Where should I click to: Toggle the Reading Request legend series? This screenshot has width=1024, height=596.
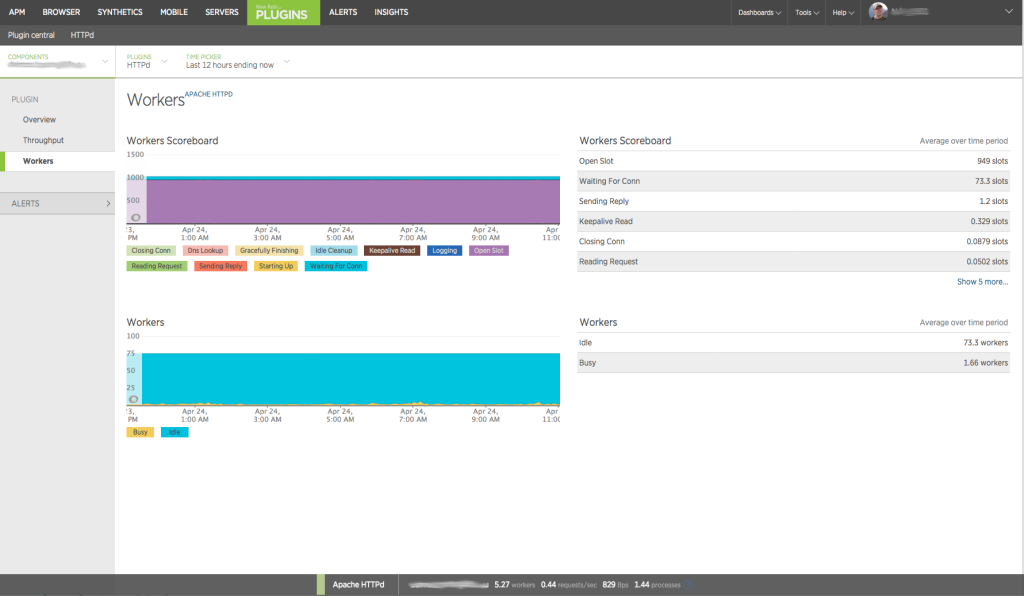pos(157,266)
